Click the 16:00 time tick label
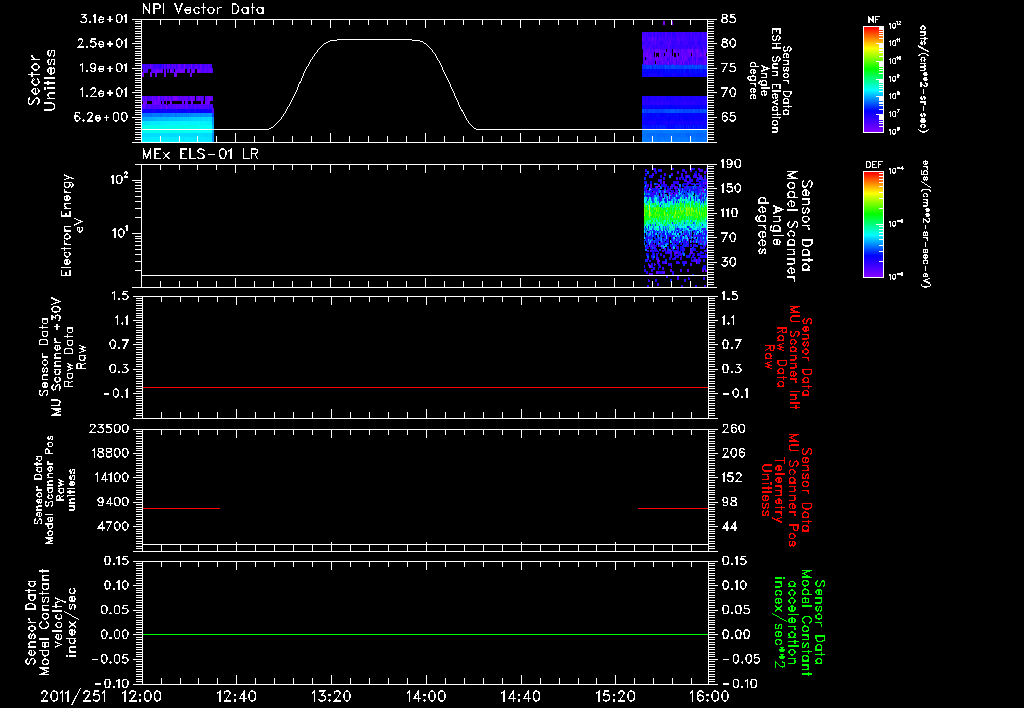The image size is (1024, 708). click(x=709, y=696)
